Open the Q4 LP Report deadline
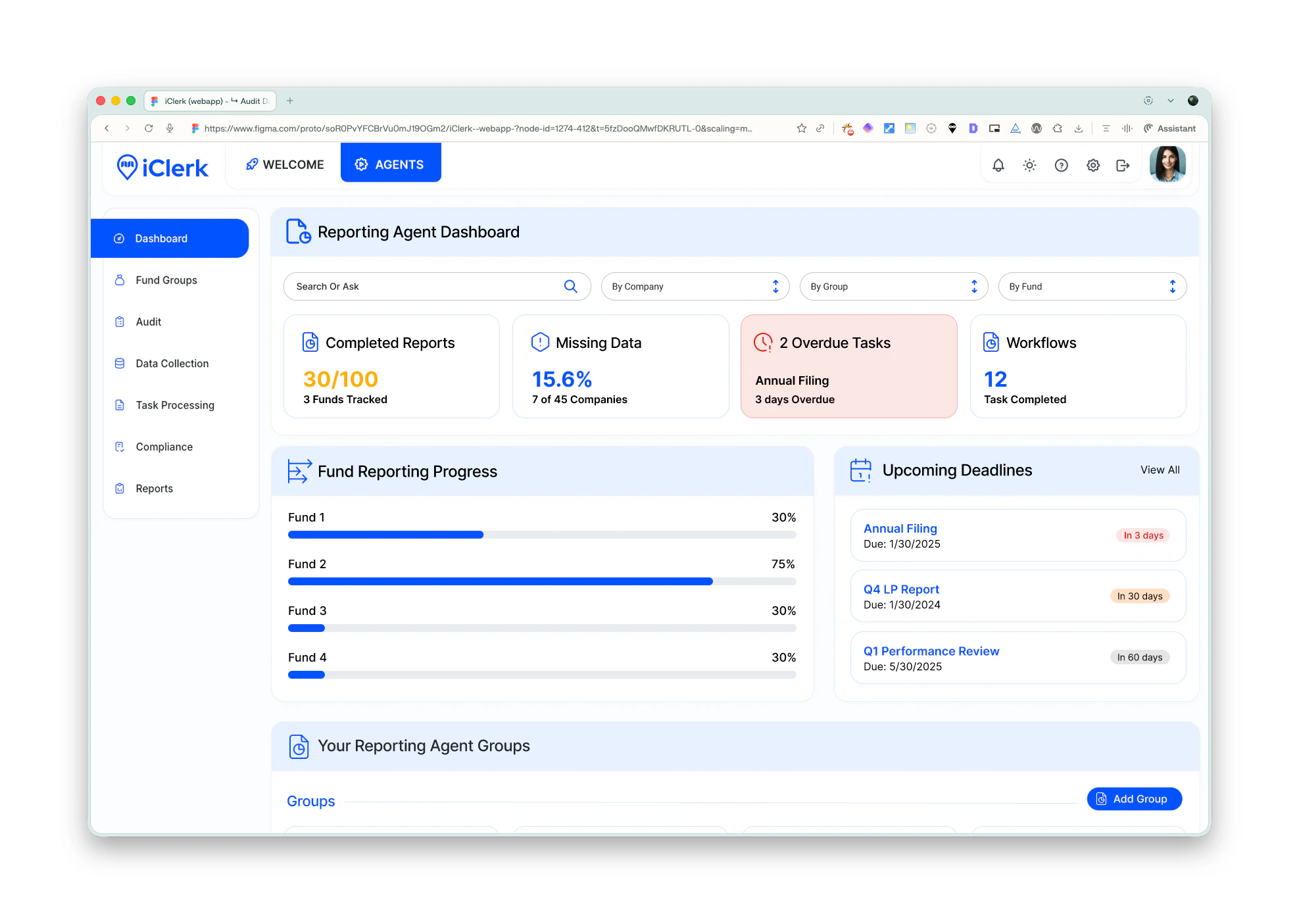This screenshot has width=1299, height=924. (1017, 596)
